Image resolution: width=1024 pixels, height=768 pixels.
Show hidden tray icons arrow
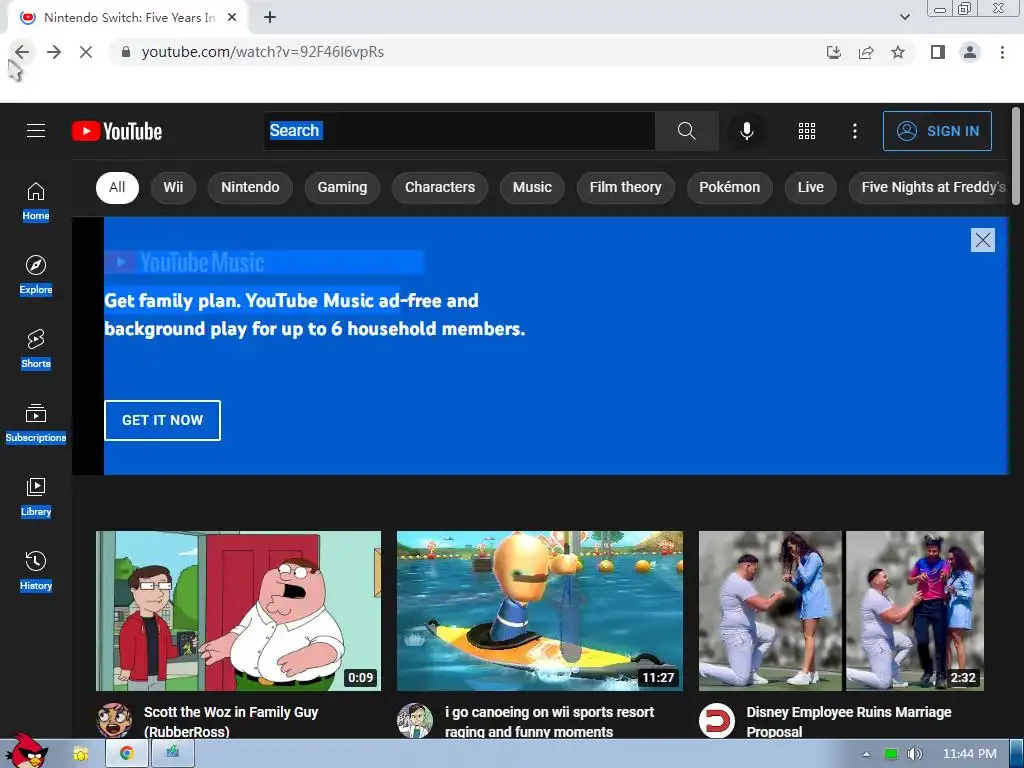(x=867, y=754)
